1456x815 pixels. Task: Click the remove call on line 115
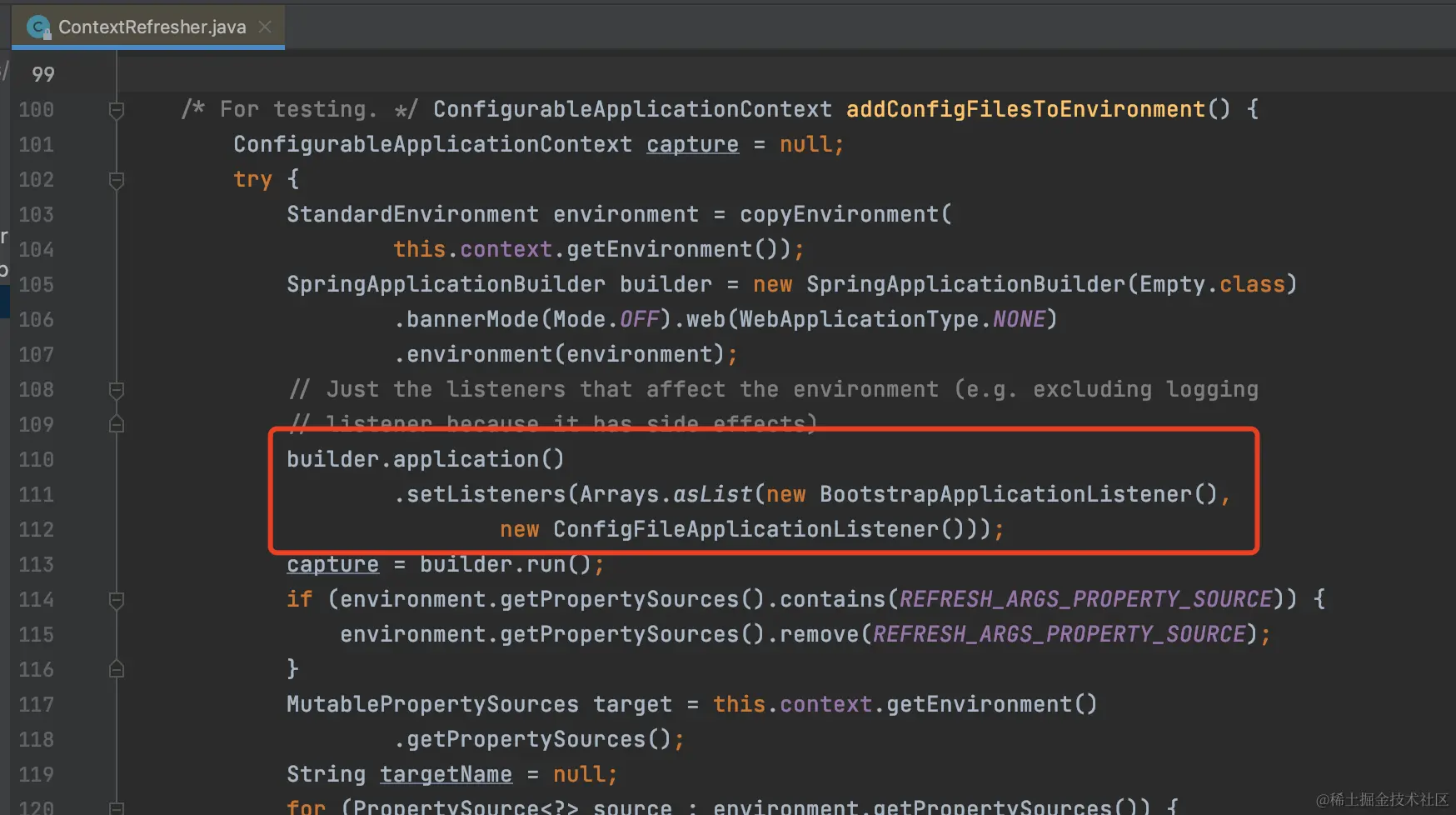pos(820,634)
